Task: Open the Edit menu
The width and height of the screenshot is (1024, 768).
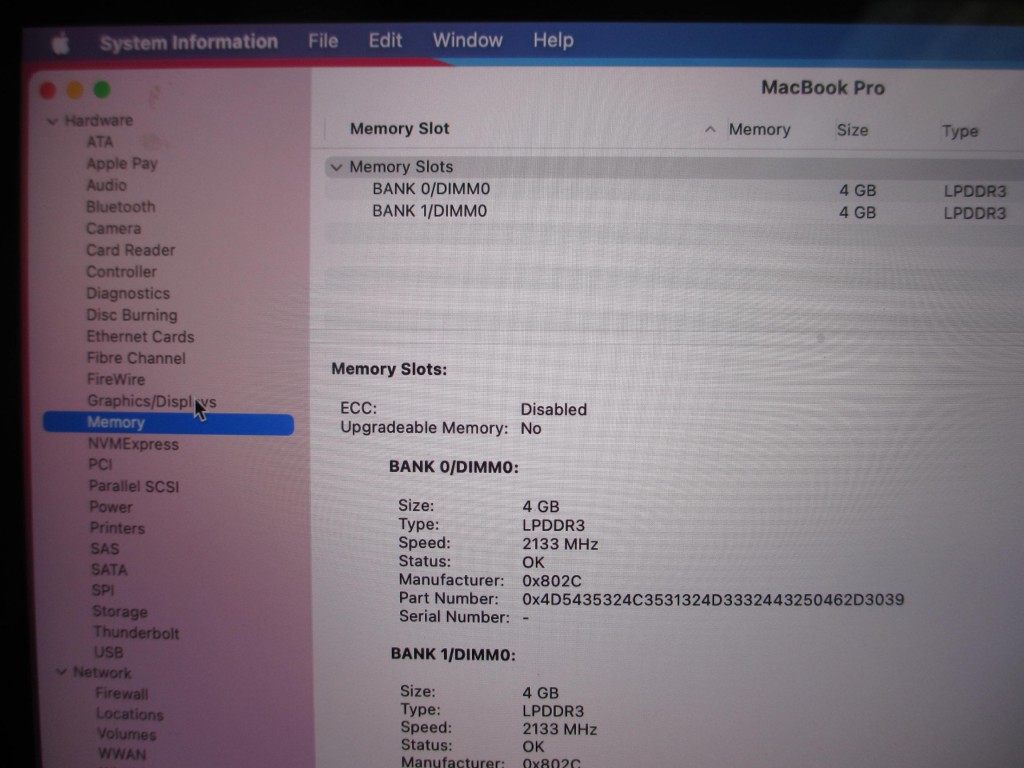Action: pyautogui.click(x=385, y=40)
